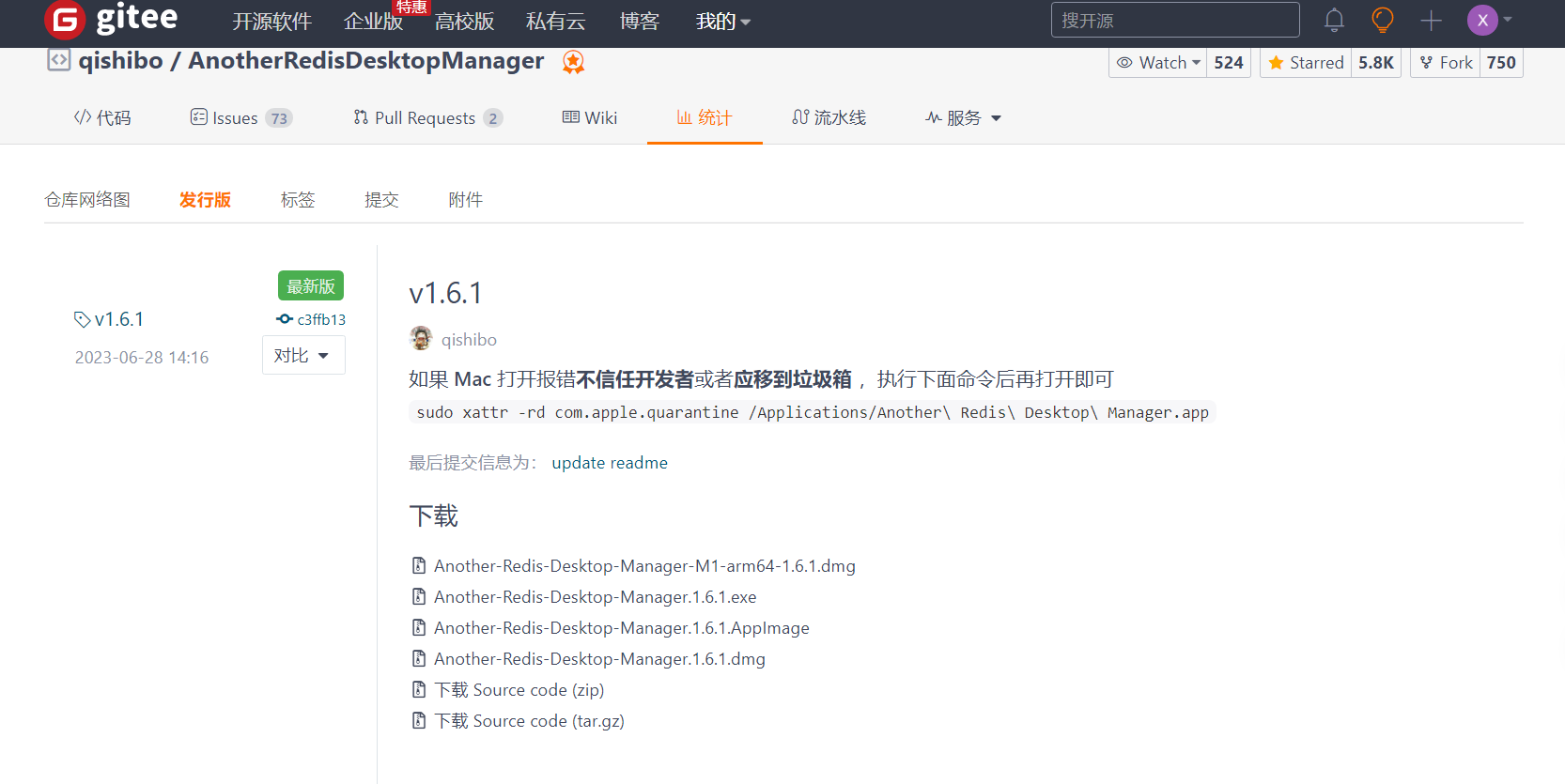Open the Issues tab

[241, 117]
